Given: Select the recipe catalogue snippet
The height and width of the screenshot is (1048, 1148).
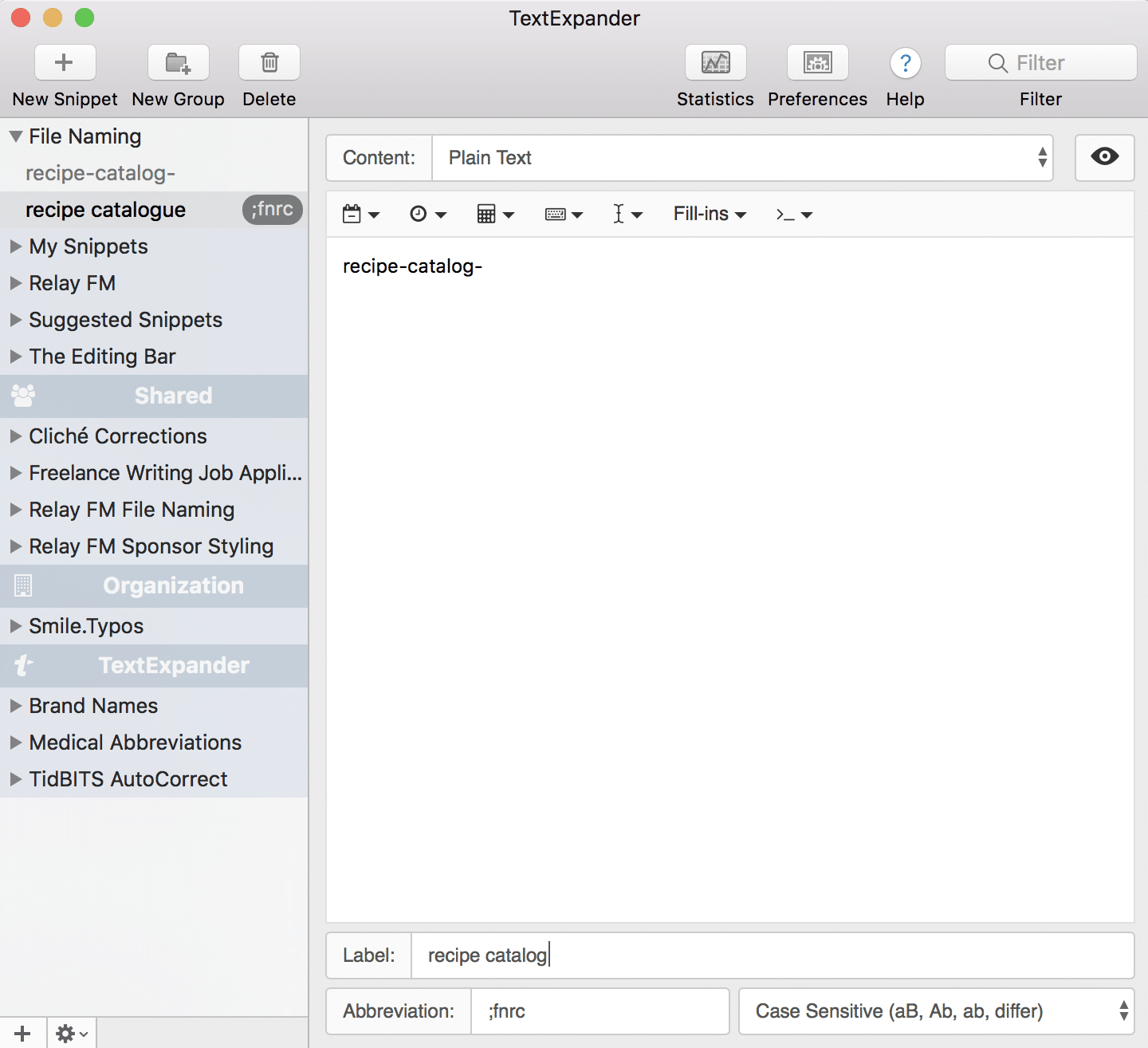Looking at the screenshot, I should click(x=154, y=210).
